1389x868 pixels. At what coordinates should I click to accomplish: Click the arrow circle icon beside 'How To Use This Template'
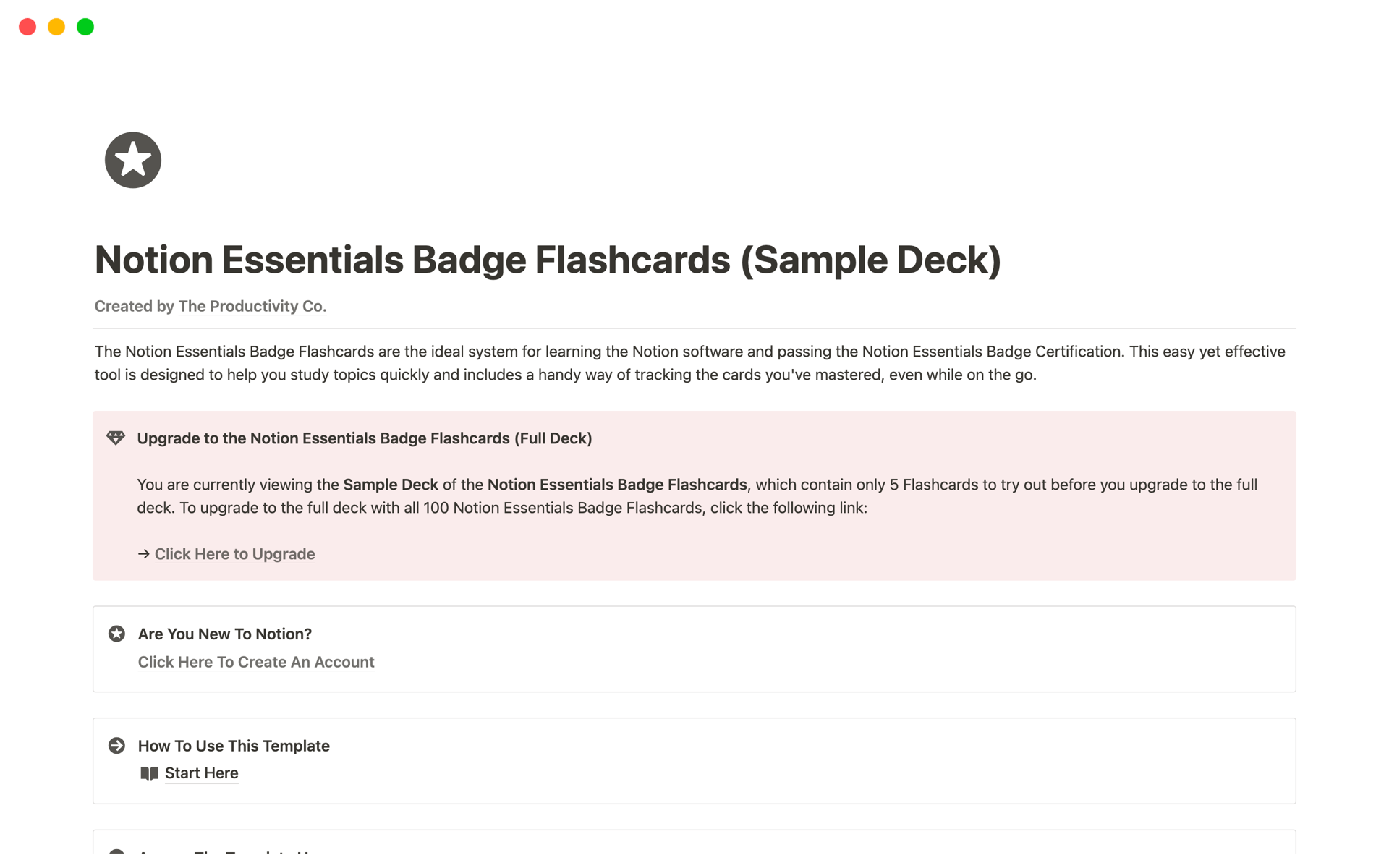(116, 745)
